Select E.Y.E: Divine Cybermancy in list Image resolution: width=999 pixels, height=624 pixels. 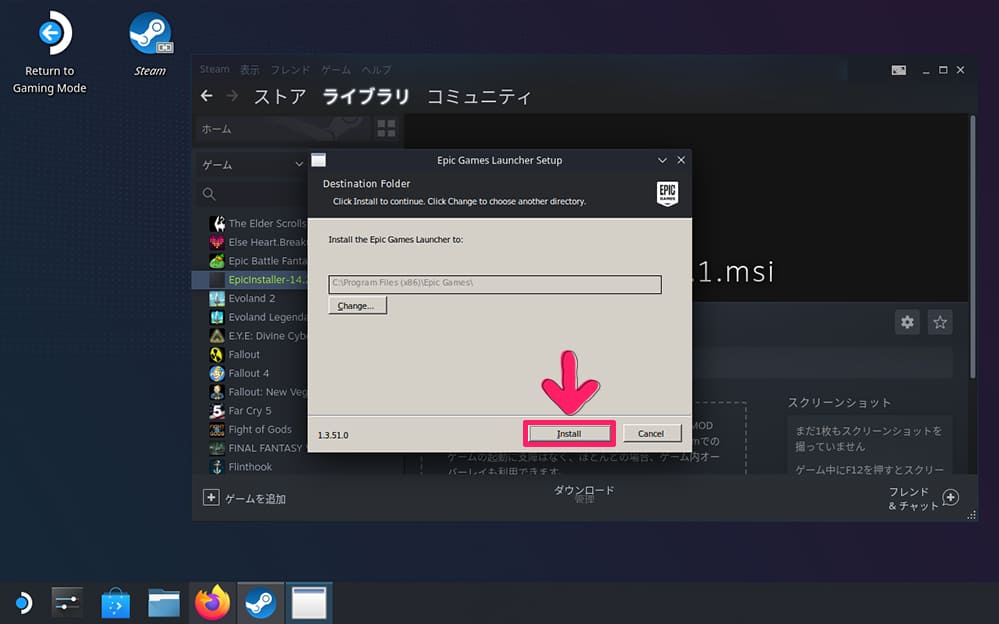point(267,335)
